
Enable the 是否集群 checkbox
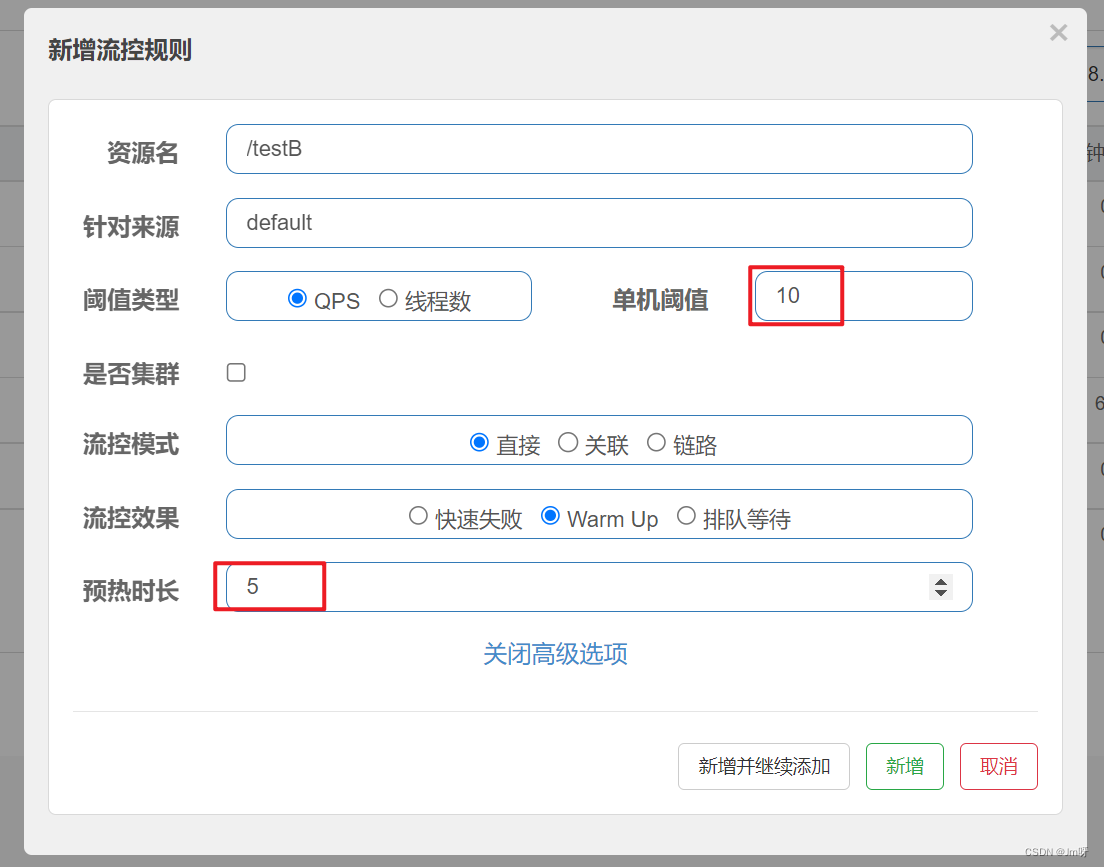pos(236,372)
